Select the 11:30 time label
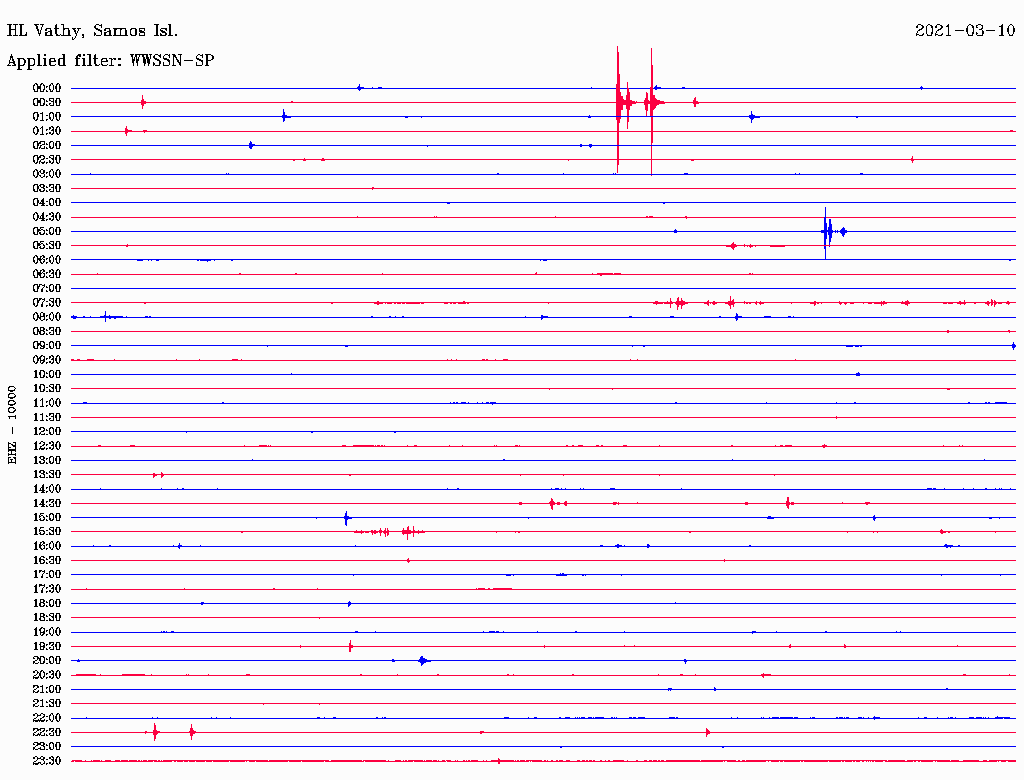1024x780 pixels. pos(47,417)
